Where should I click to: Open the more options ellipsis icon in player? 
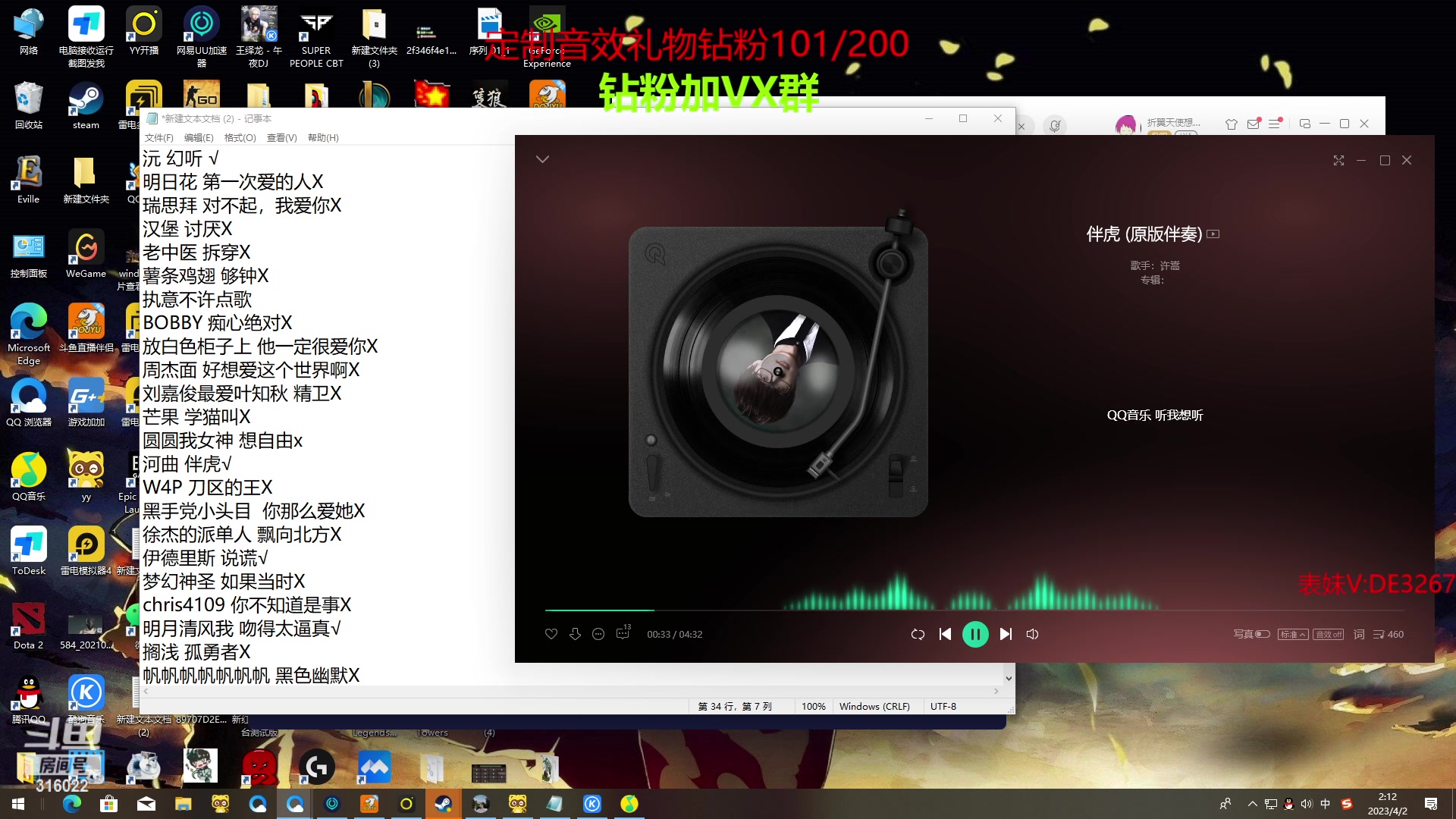point(598,634)
